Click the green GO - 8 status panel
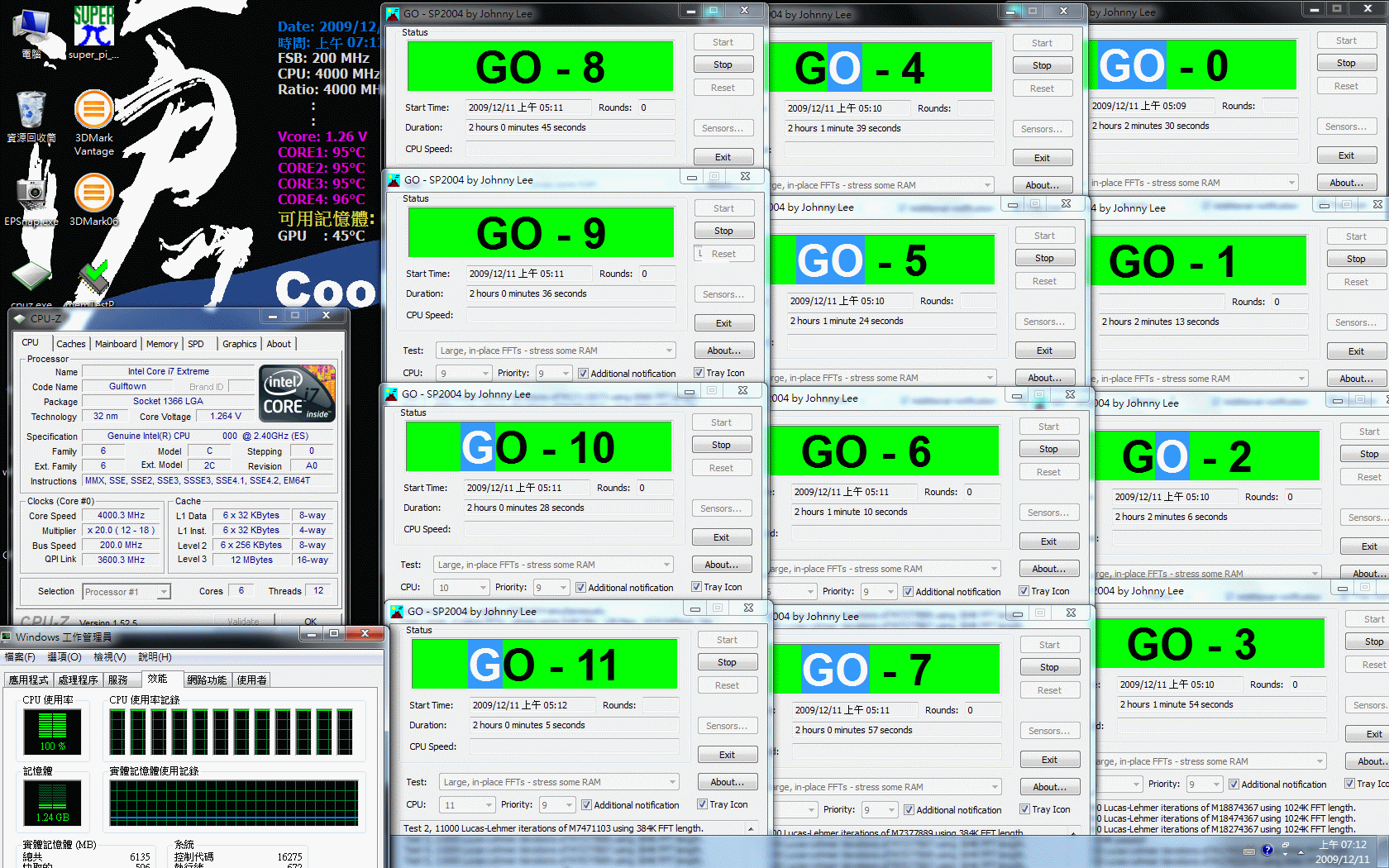The height and width of the screenshot is (868, 1389). pyautogui.click(x=540, y=66)
